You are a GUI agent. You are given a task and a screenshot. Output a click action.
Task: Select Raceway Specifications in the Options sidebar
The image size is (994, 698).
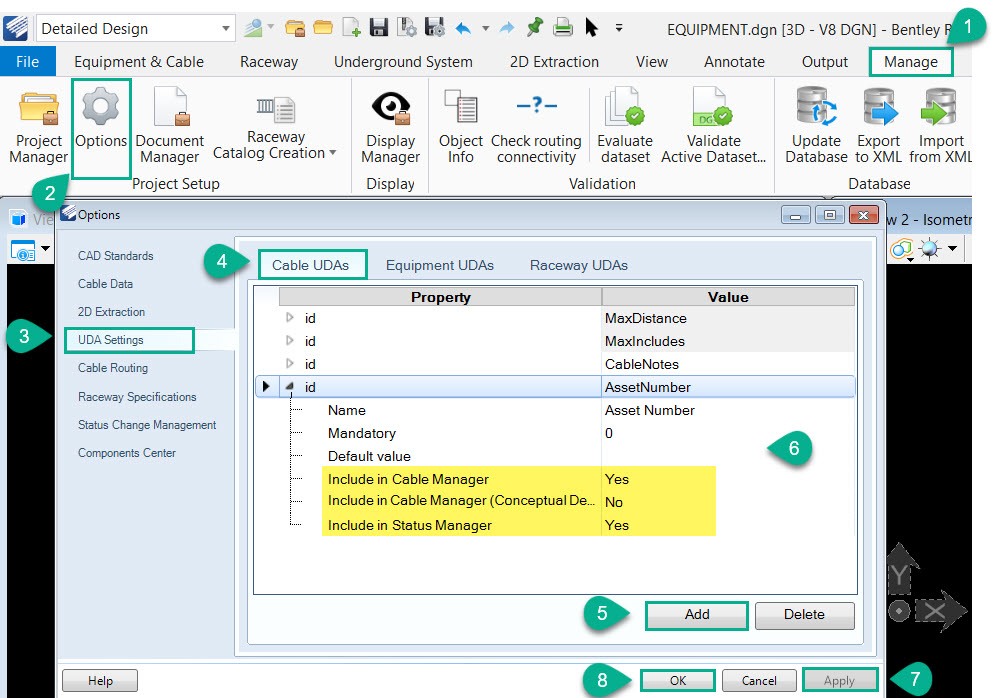click(x=137, y=397)
